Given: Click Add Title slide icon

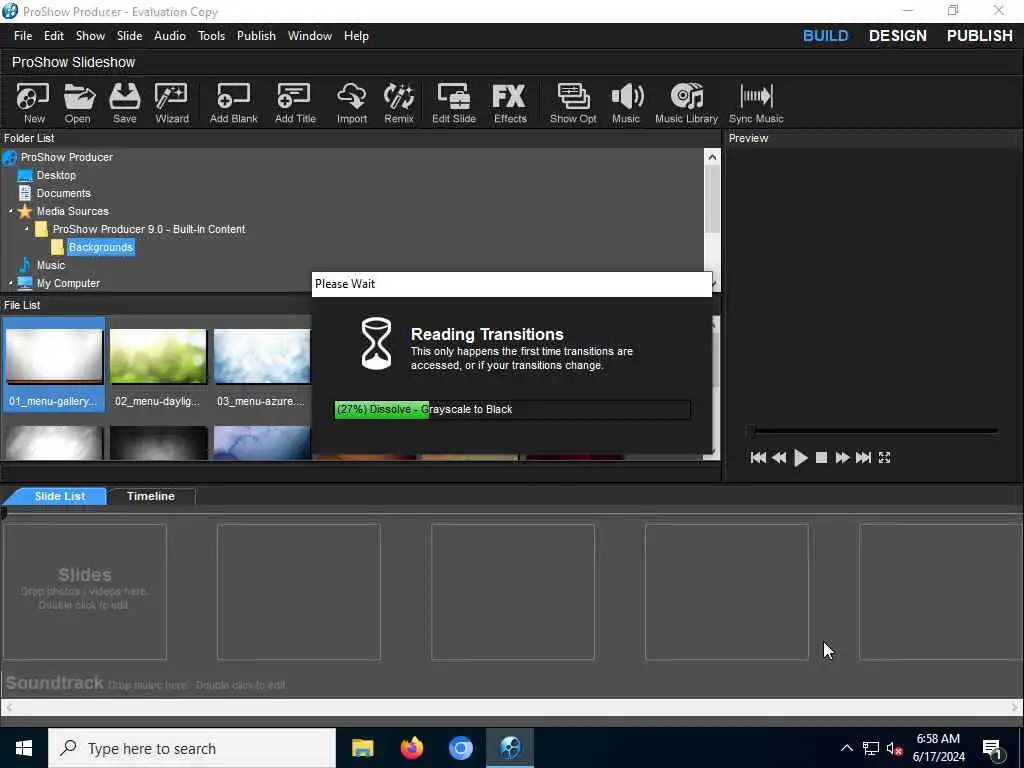Looking at the screenshot, I should point(295,103).
